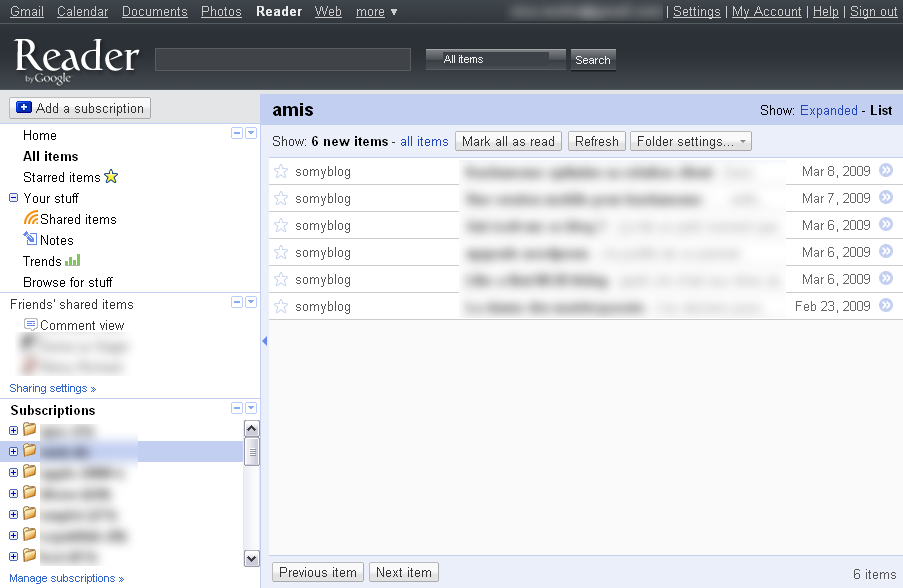903x588 pixels.
Task: Click the first subscription folder icon
Action: click(x=29, y=429)
